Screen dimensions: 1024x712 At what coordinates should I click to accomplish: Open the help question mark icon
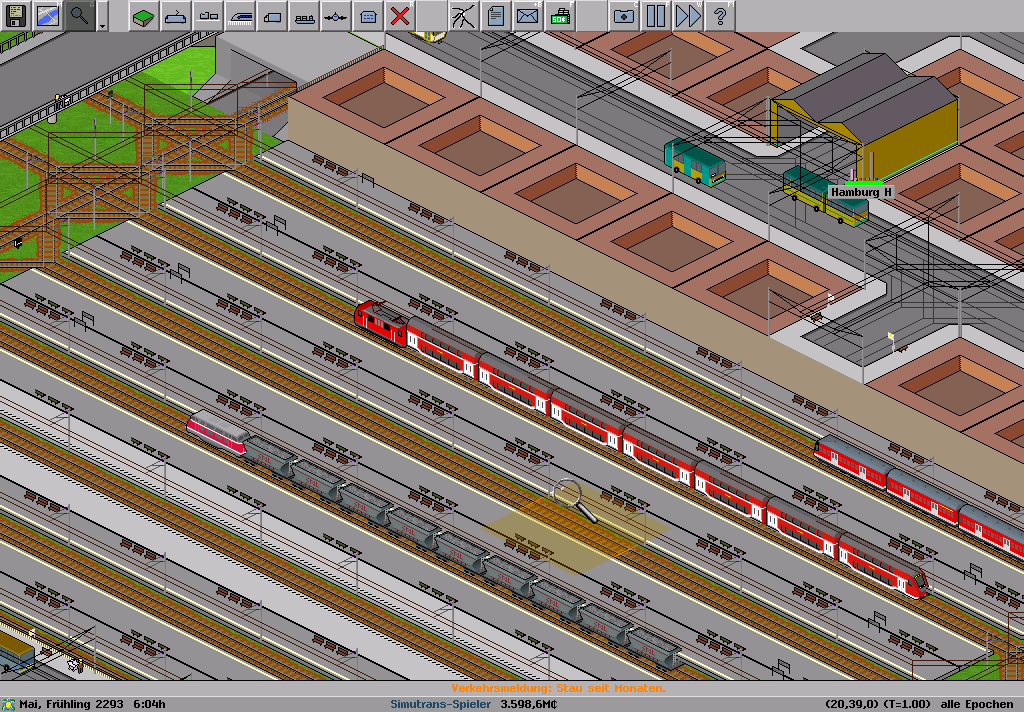pos(719,16)
